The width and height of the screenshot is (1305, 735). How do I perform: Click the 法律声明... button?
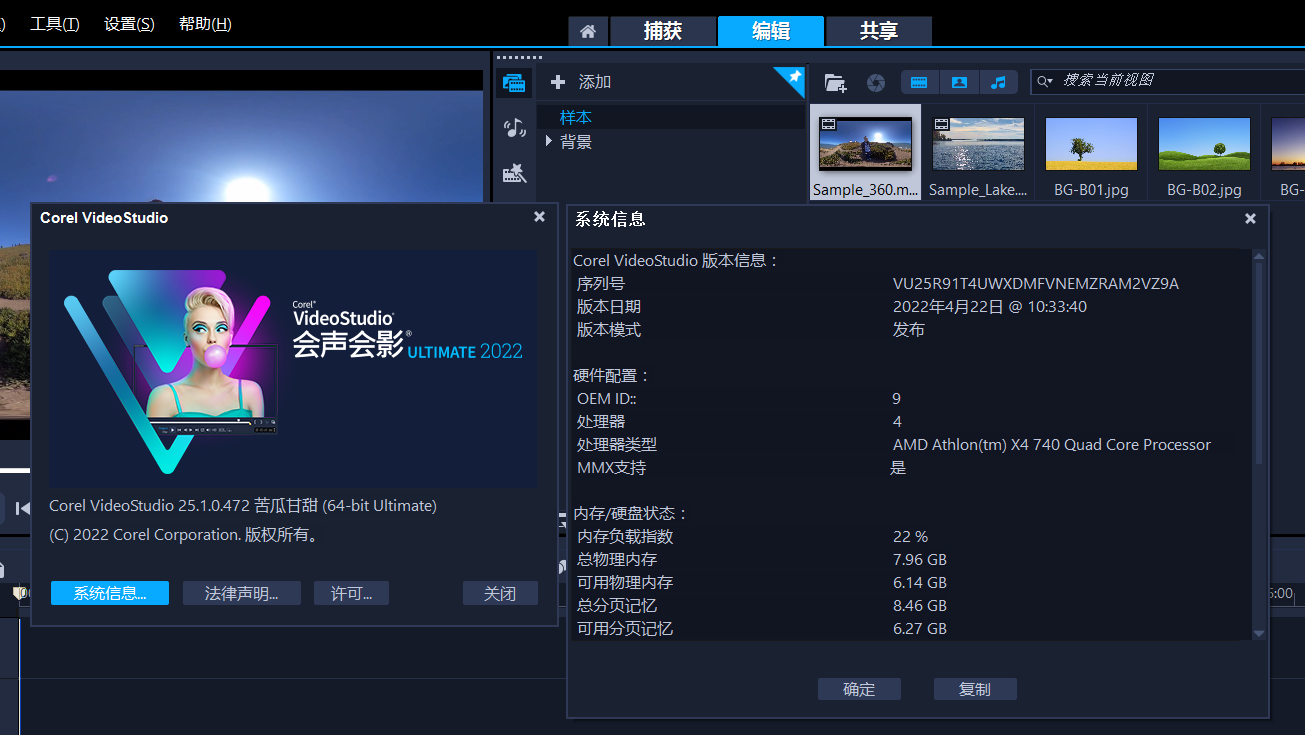tap(241, 593)
